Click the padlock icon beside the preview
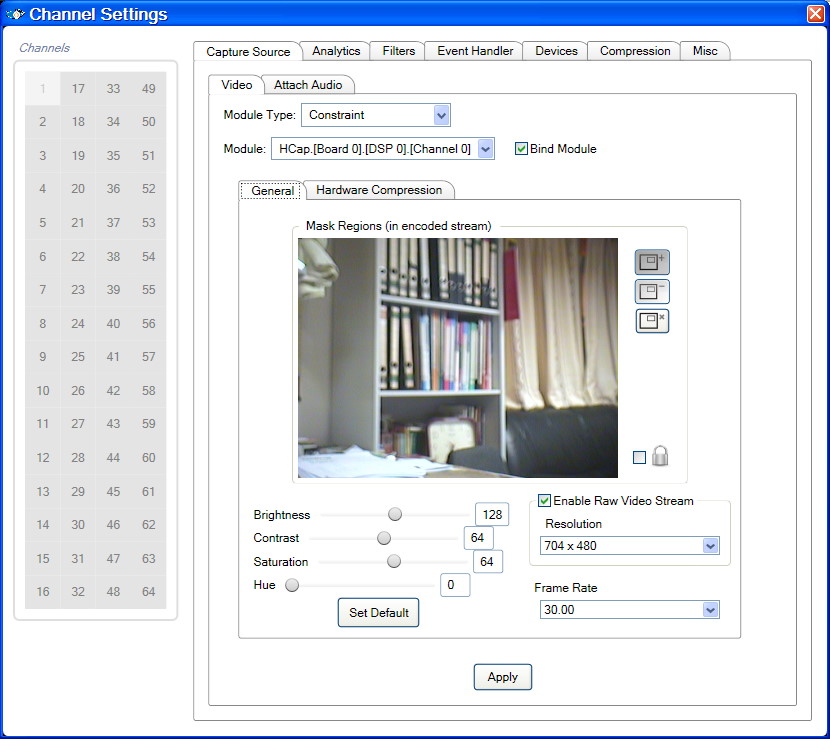This screenshot has width=830, height=739. click(660, 457)
